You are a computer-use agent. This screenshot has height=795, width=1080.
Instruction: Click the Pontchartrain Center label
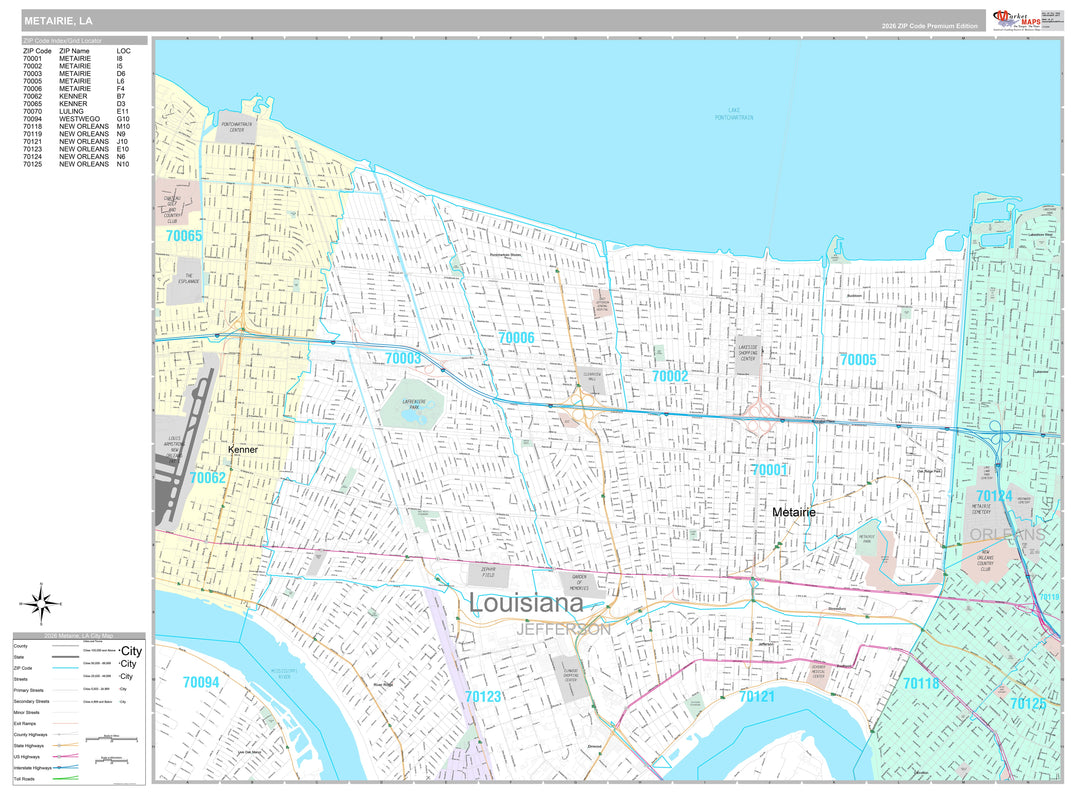coord(237,127)
